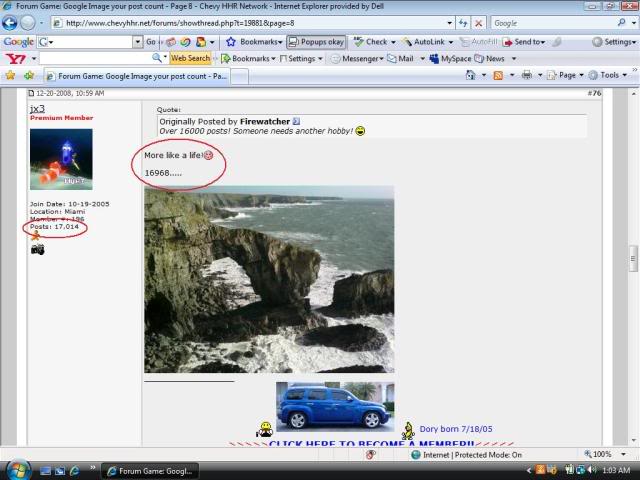Click Add to Favorites icon
The height and width of the screenshot is (480, 640).
pos(29,75)
